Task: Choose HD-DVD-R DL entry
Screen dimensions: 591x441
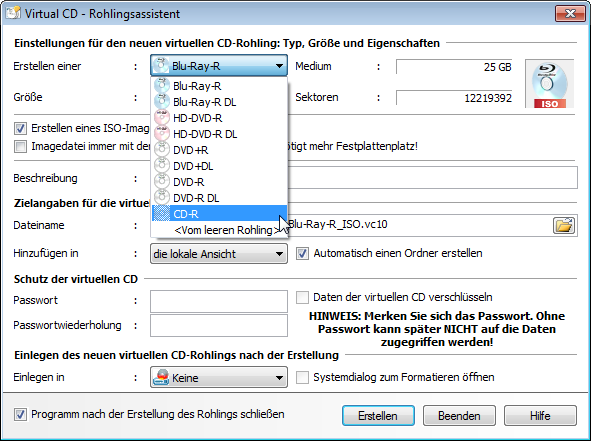Action: pos(219,134)
